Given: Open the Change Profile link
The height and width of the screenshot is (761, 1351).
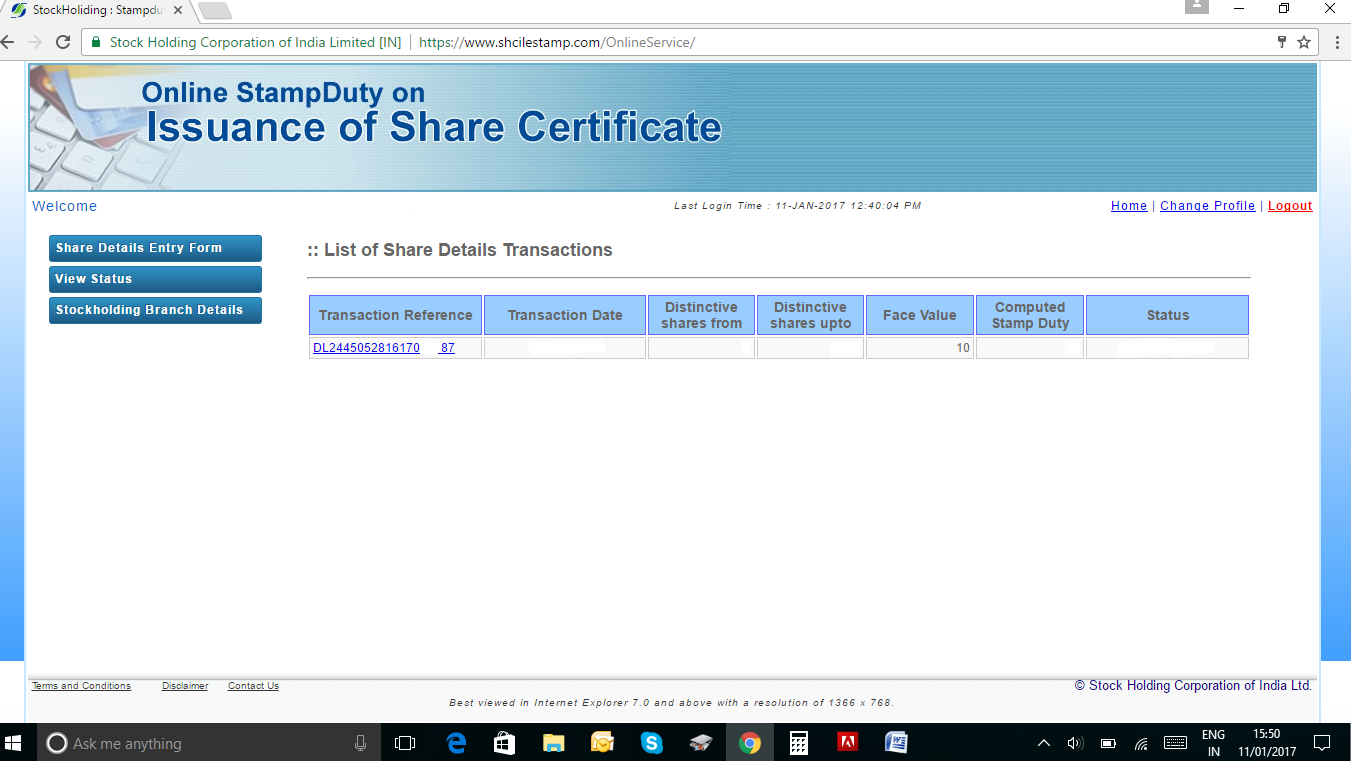Looking at the screenshot, I should (1207, 206).
